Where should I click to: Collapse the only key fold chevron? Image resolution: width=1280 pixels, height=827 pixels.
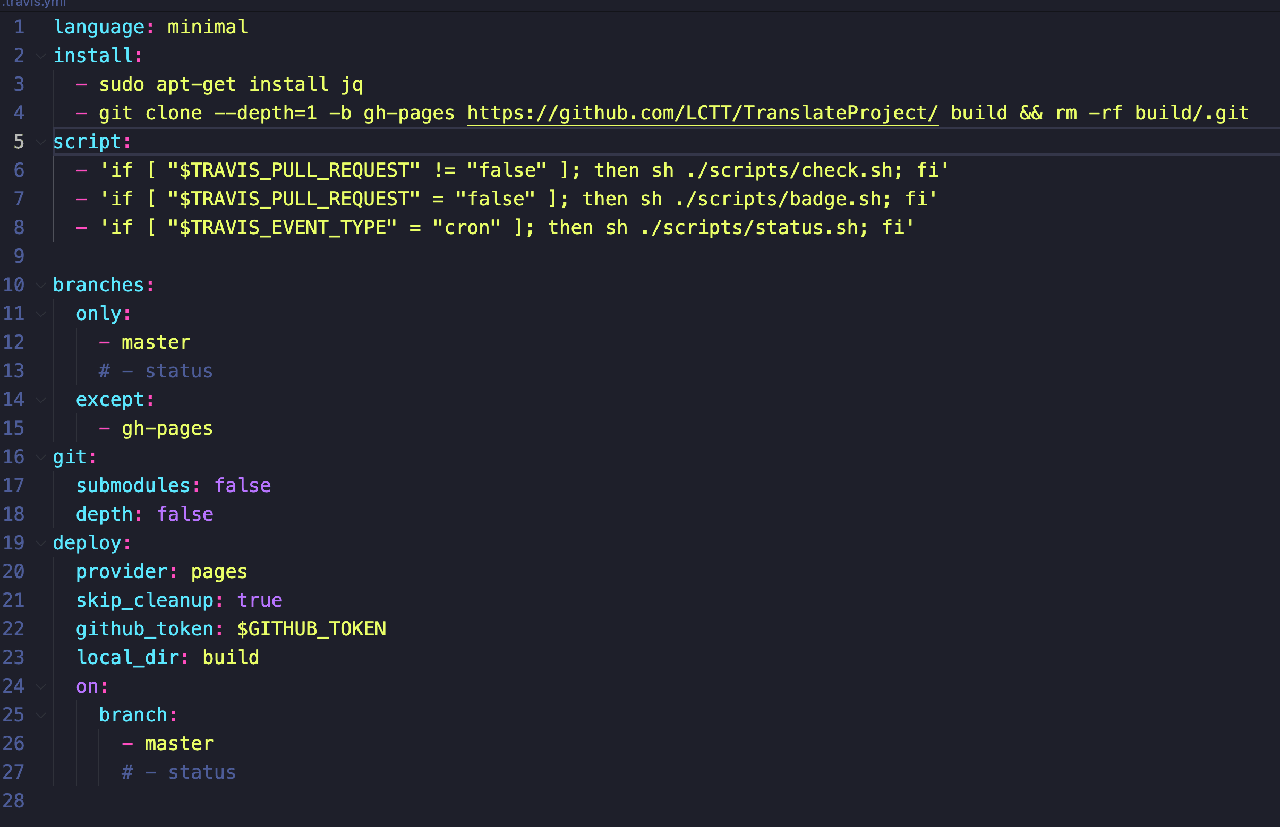[x=40, y=314]
